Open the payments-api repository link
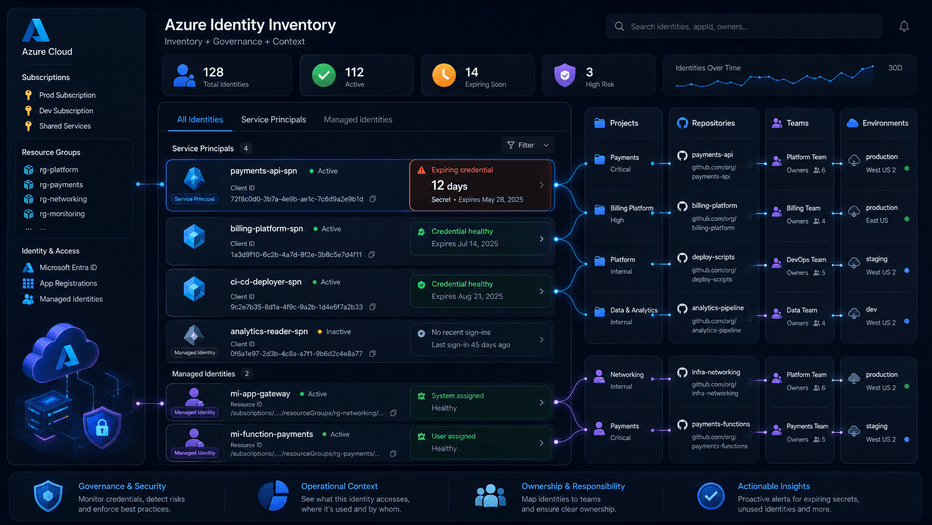The width and height of the screenshot is (932, 525). pyautogui.click(x=713, y=171)
